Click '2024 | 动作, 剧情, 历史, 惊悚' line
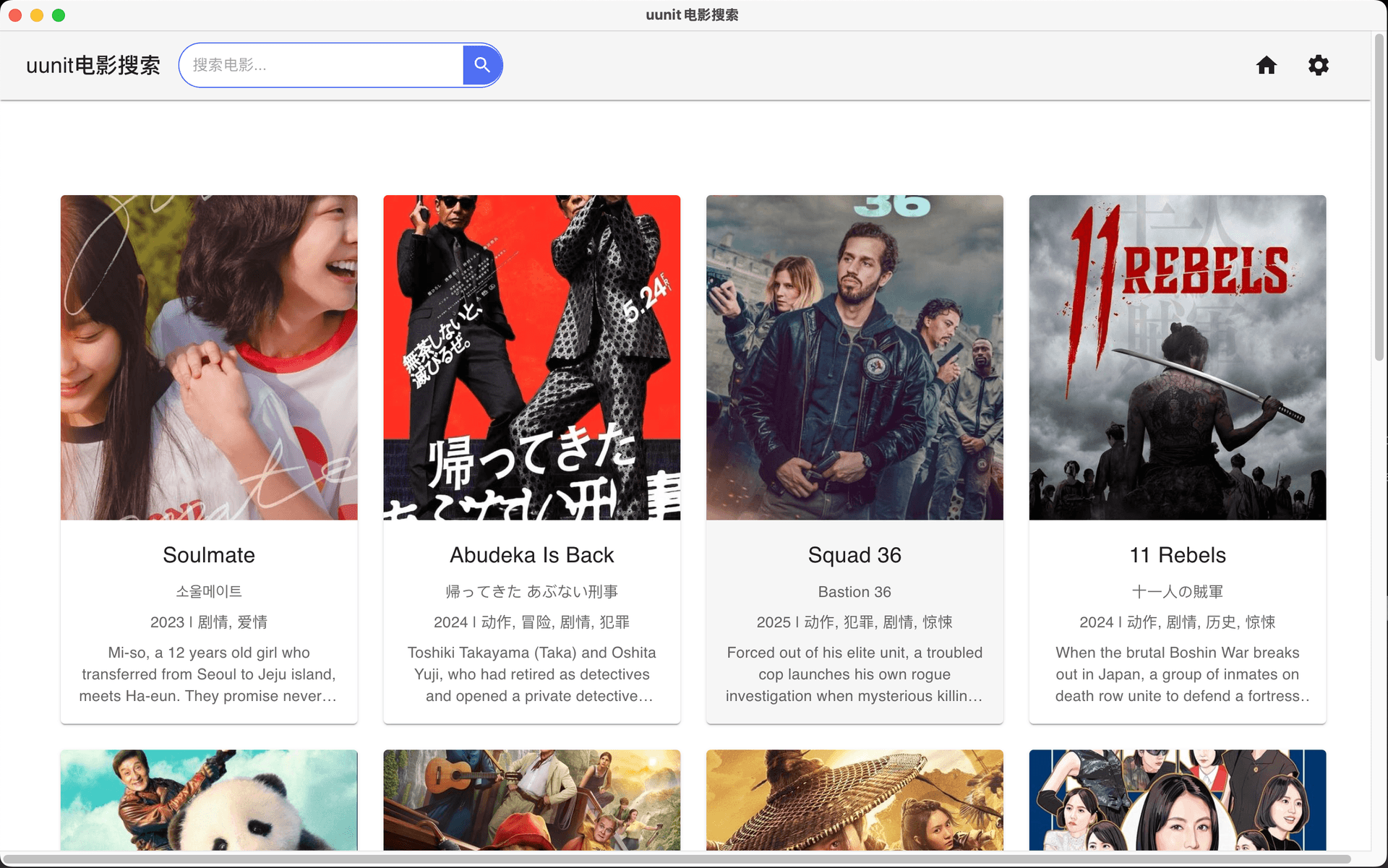The height and width of the screenshot is (868, 1388). click(1178, 622)
